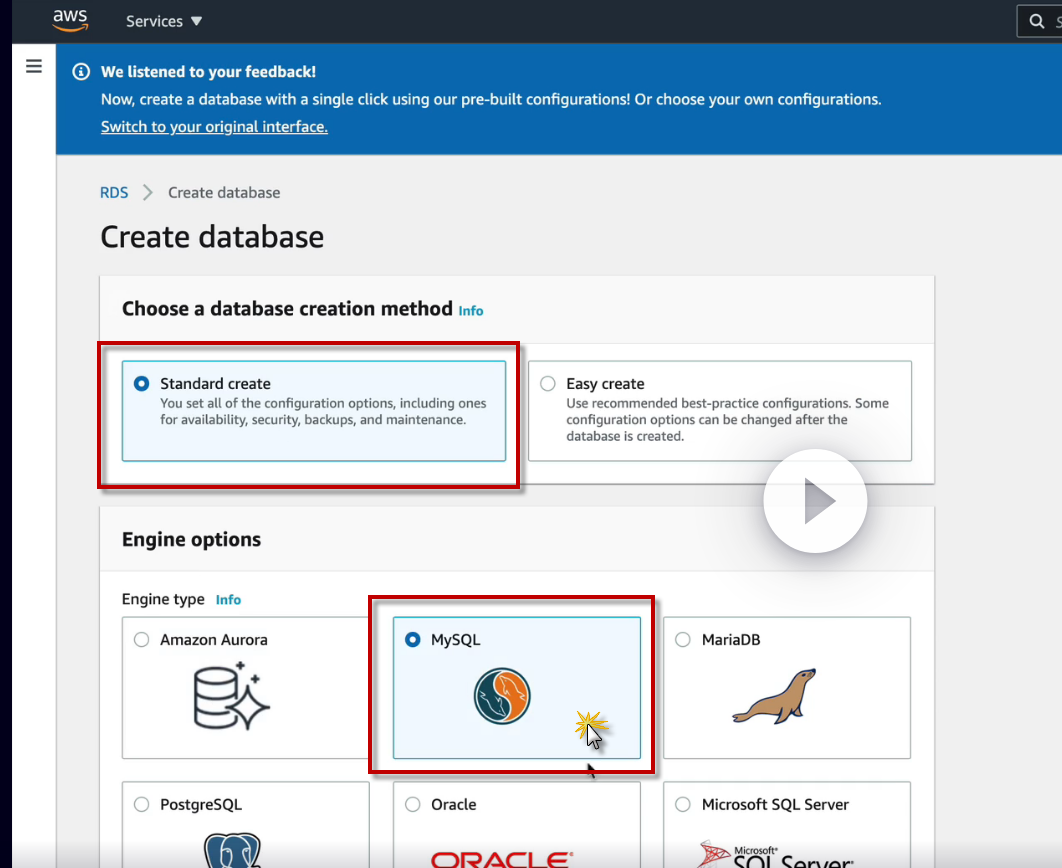
Task: Click the MariaDB sea lion logo
Action: [x=774, y=696]
